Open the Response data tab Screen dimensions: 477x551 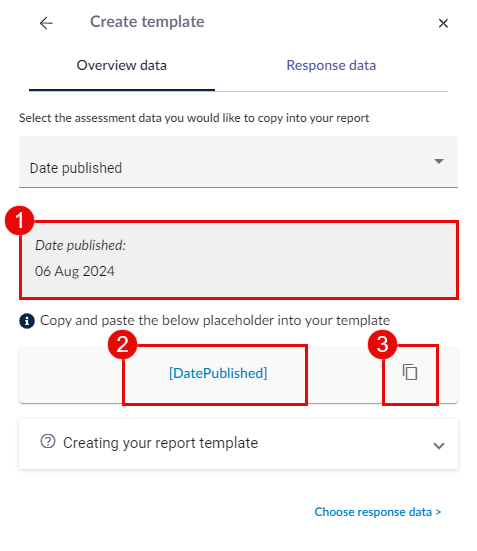331,65
